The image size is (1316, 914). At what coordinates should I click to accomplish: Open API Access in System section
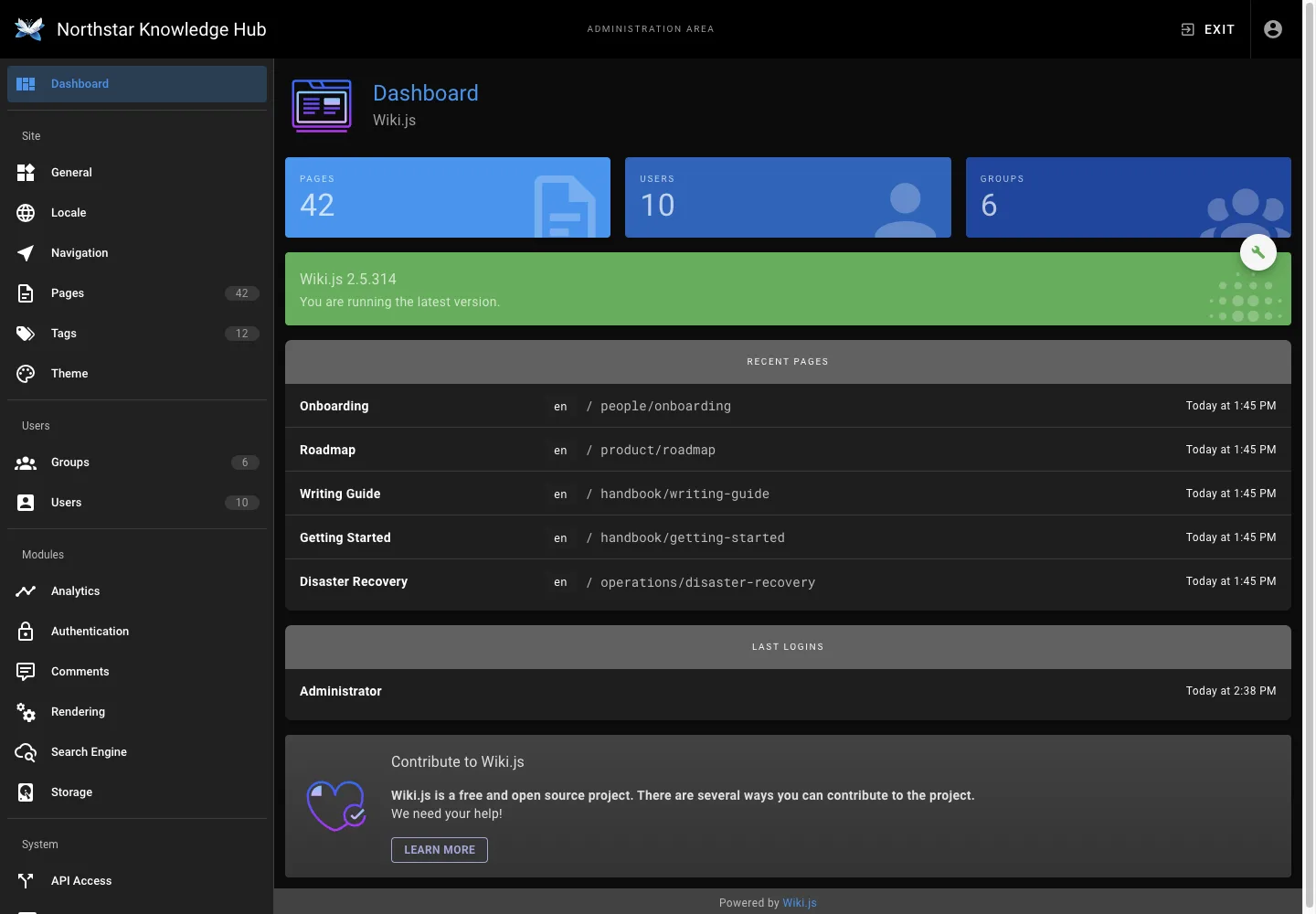[x=137, y=881]
